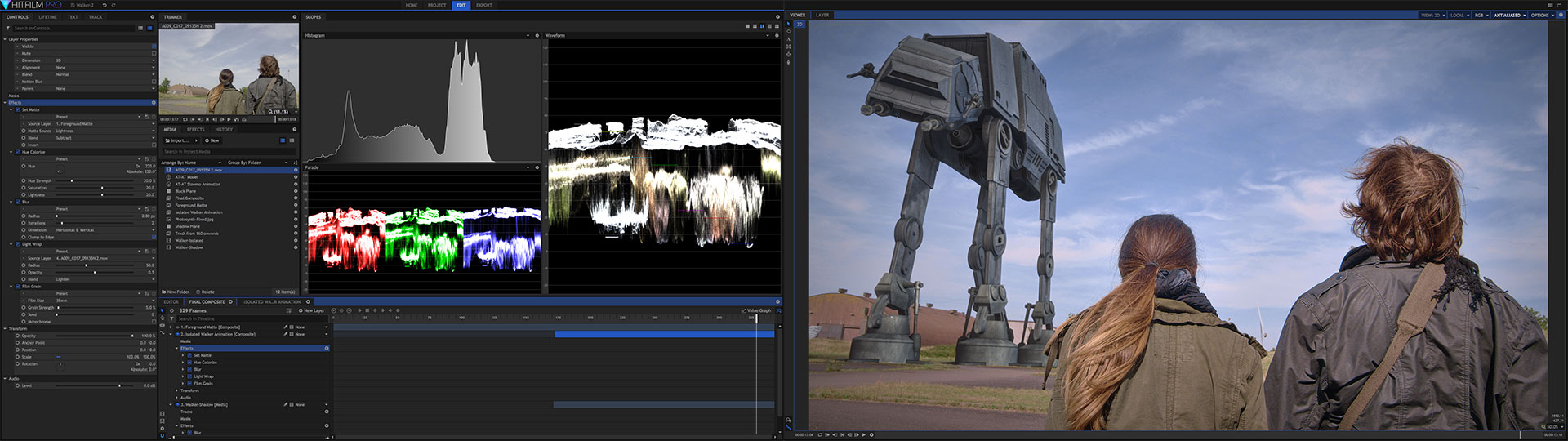Click the Redo arrow in the title bar

pyautogui.click(x=113, y=5)
